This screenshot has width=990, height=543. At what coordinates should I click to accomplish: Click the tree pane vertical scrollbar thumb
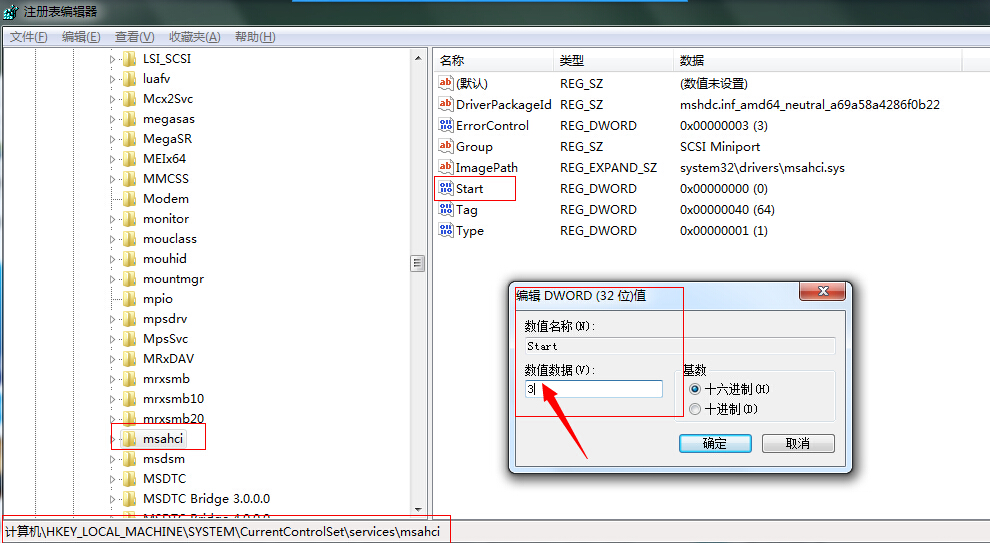(x=418, y=263)
